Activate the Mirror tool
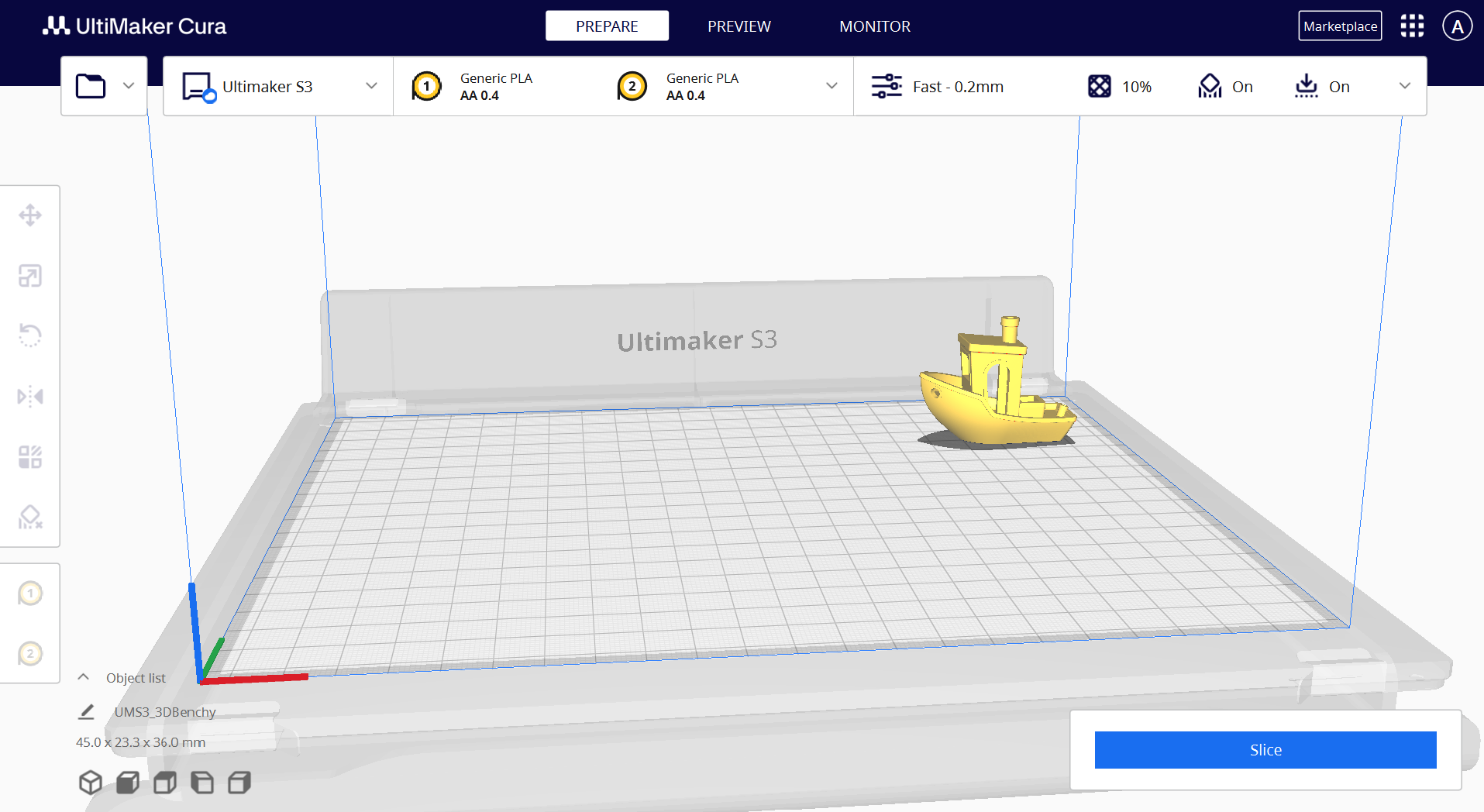Screen dimensions: 1484x812 tap(30, 396)
